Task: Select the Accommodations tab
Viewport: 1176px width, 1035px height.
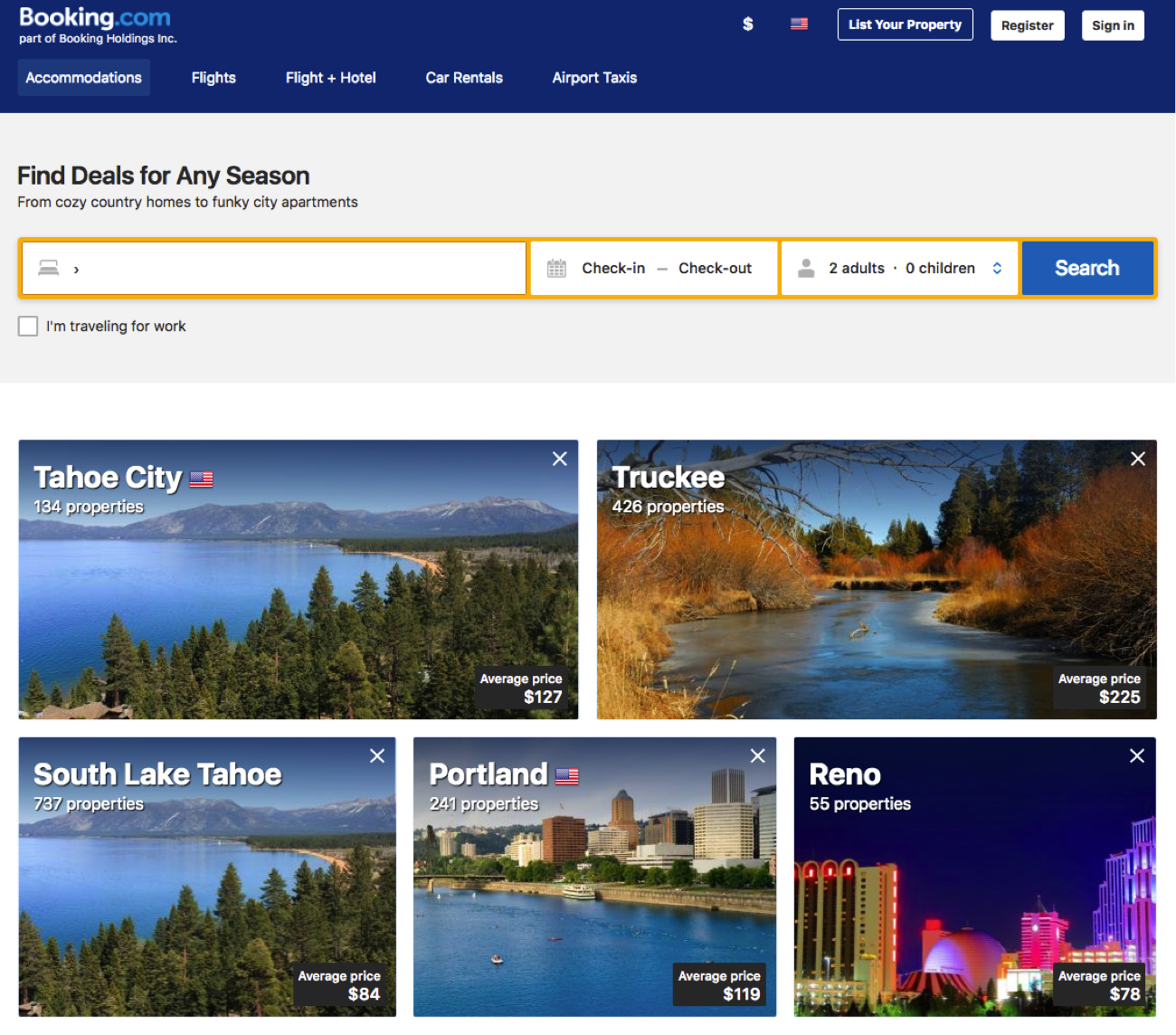Action: coord(84,78)
